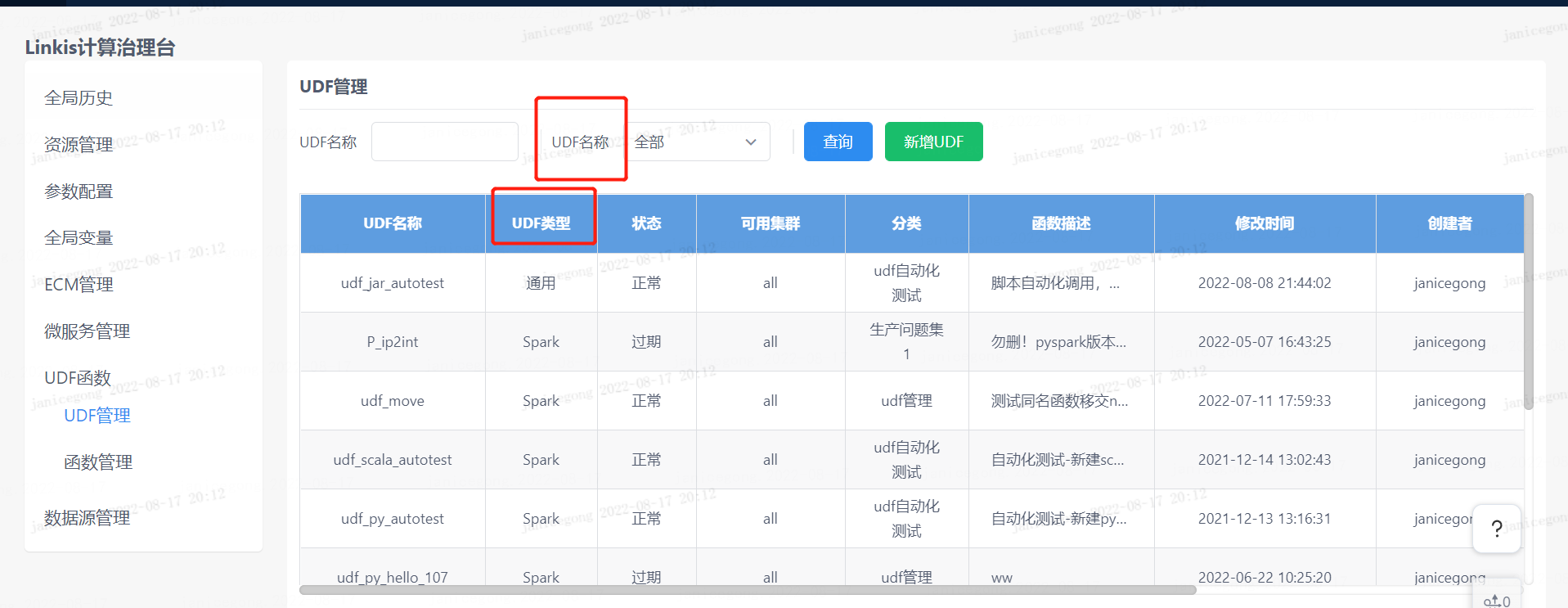Click 过期 status in P_ip2int row

point(646,342)
